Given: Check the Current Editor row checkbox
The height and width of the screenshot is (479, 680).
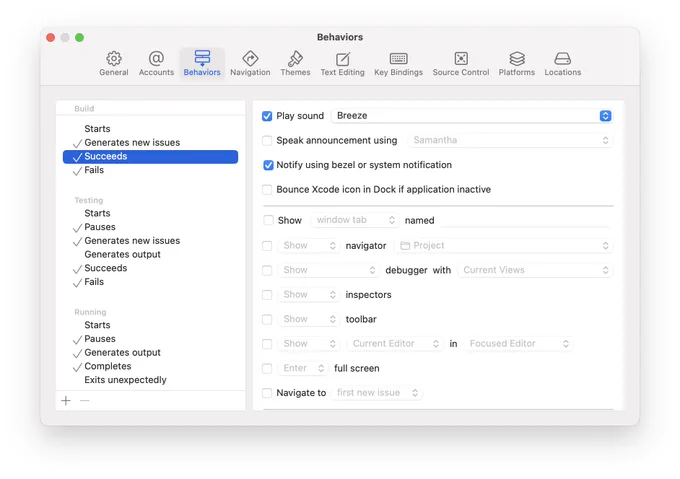Looking at the screenshot, I should pos(267,344).
